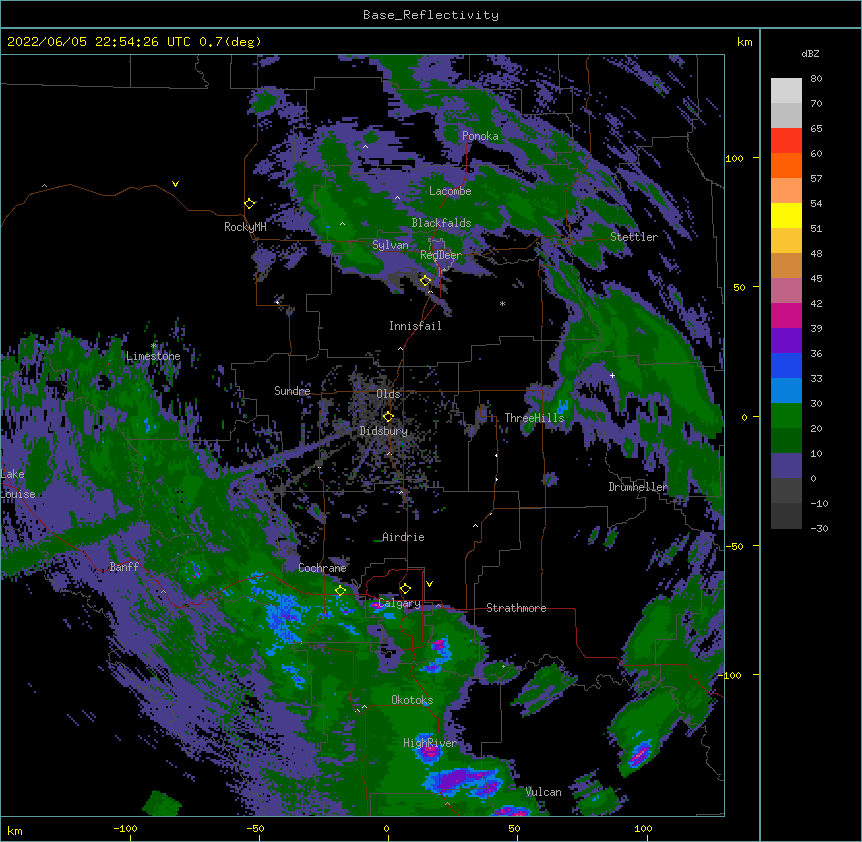This screenshot has height=842, width=862.
Task: Click the white asterisk marker east of Innisfail
Action: [502, 304]
